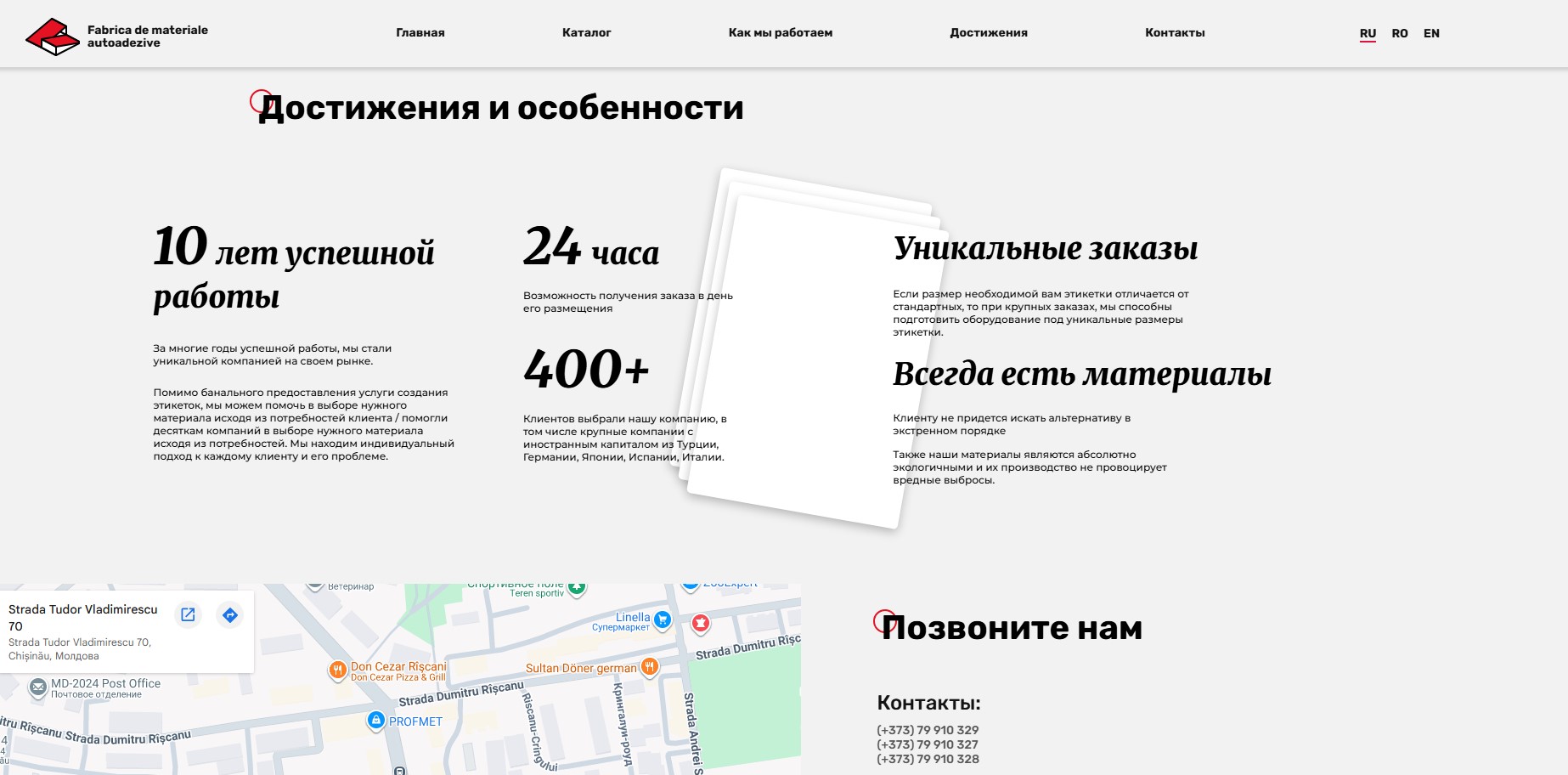Click the blue directions arrow icon

point(230,614)
